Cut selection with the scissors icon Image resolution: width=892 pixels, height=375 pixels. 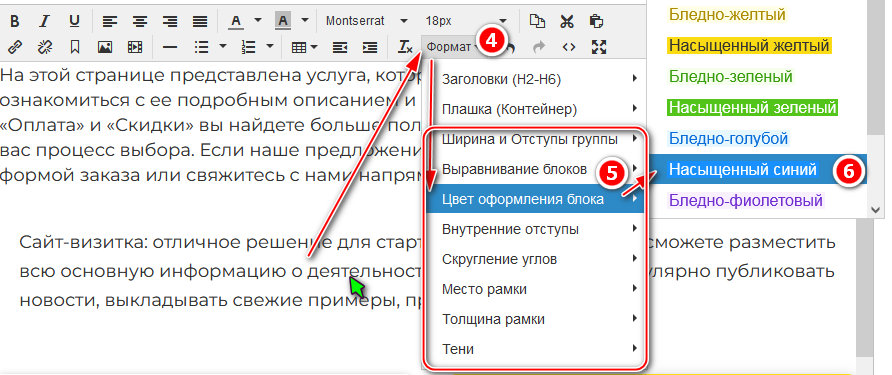pyautogui.click(x=567, y=22)
